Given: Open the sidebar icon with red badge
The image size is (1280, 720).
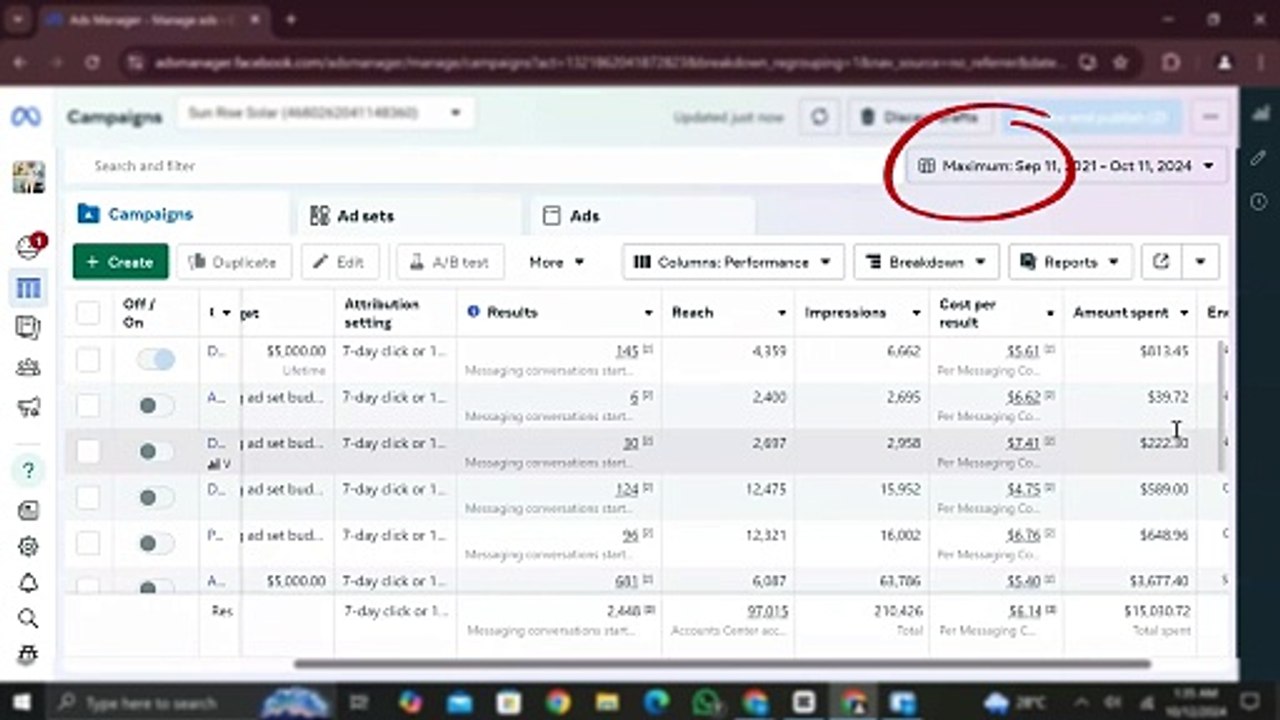Looking at the screenshot, I should coord(29,246).
